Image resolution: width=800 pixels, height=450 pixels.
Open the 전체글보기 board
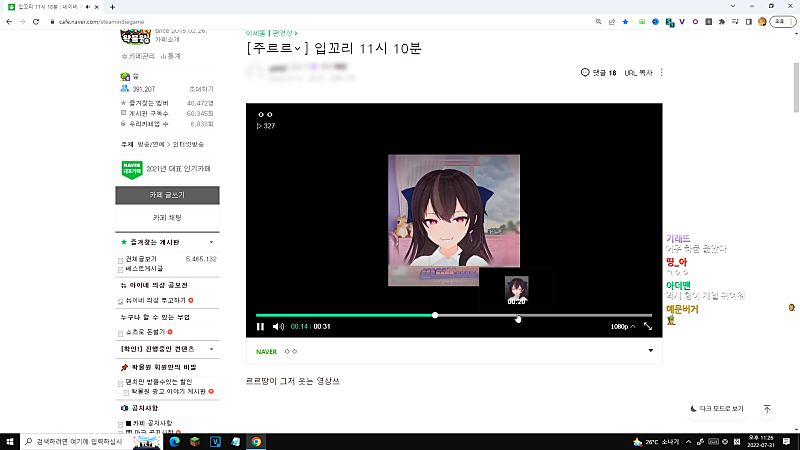point(141,259)
